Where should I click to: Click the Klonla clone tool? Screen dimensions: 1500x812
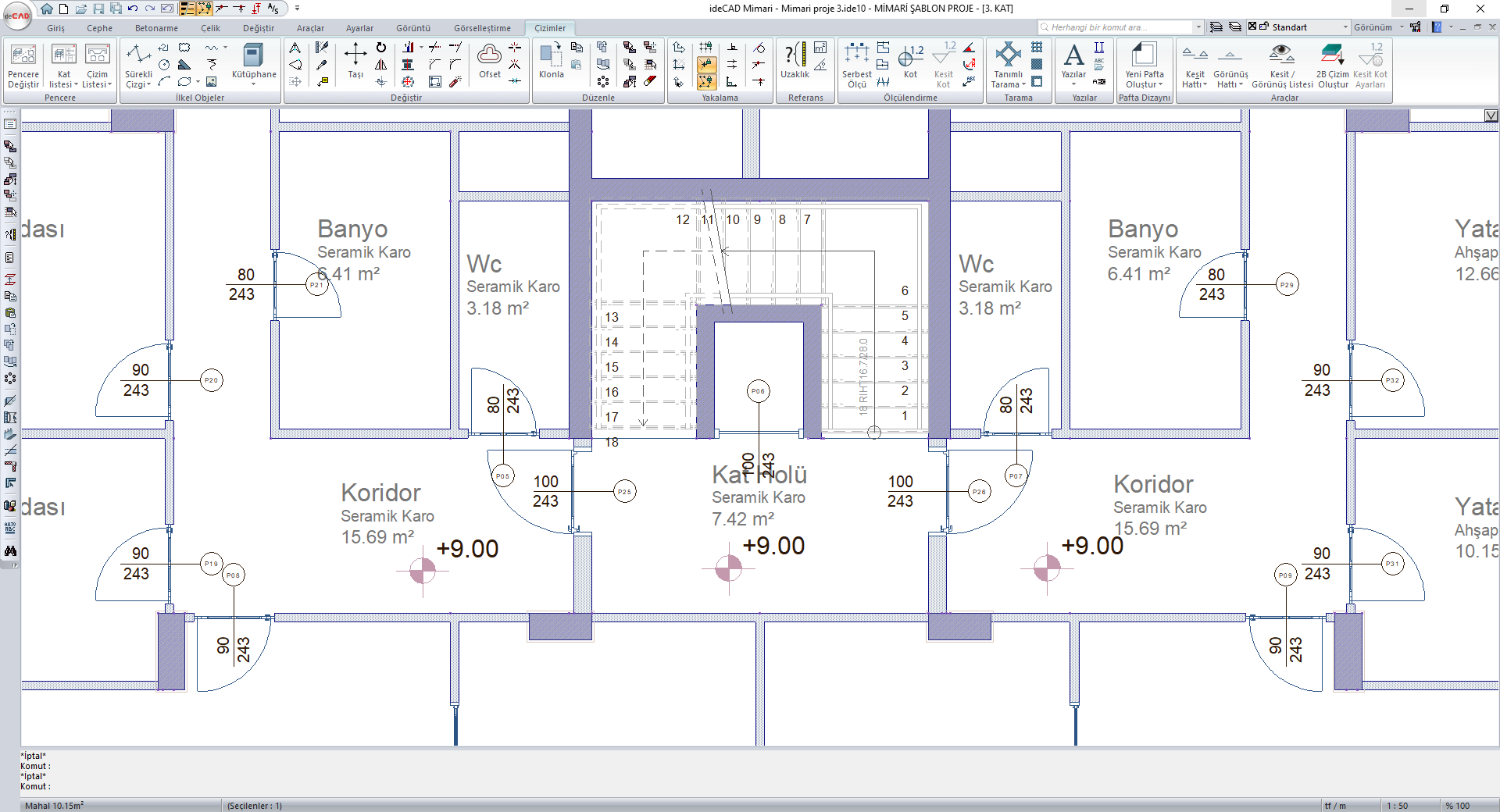pyautogui.click(x=551, y=61)
